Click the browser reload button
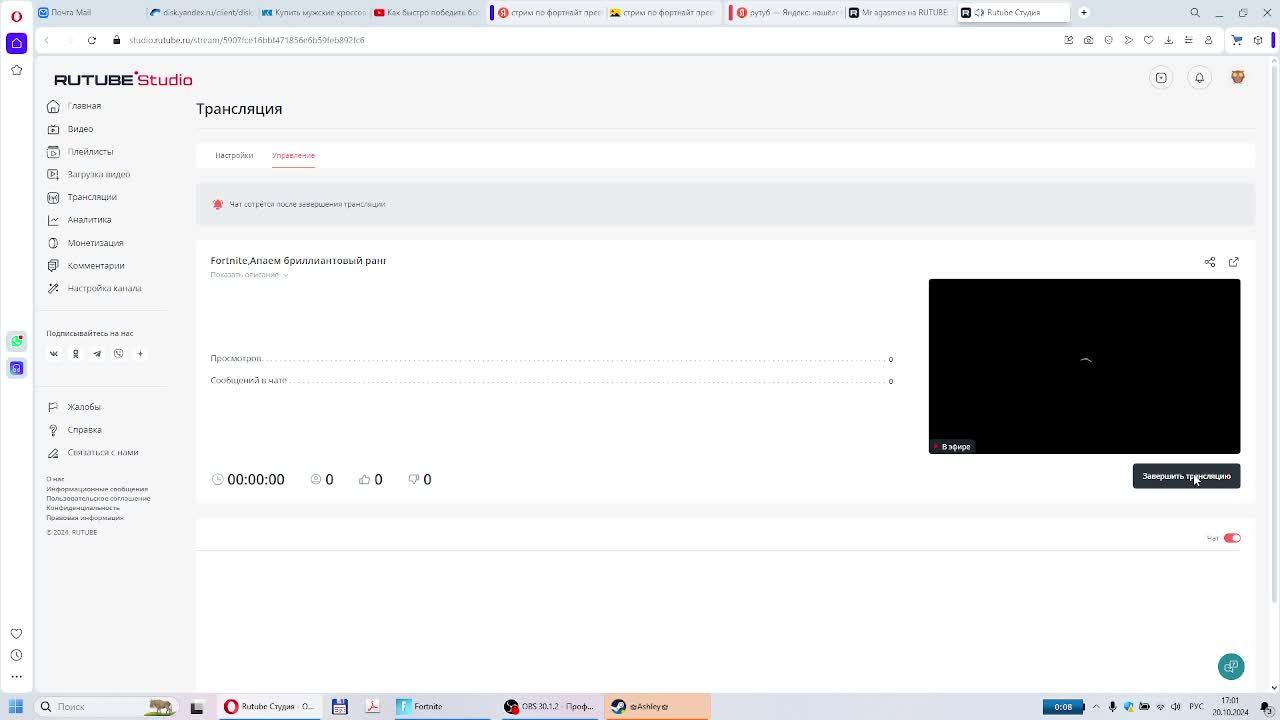The height and width of the screenshot is (720, 1280). [x=91, y=40]
